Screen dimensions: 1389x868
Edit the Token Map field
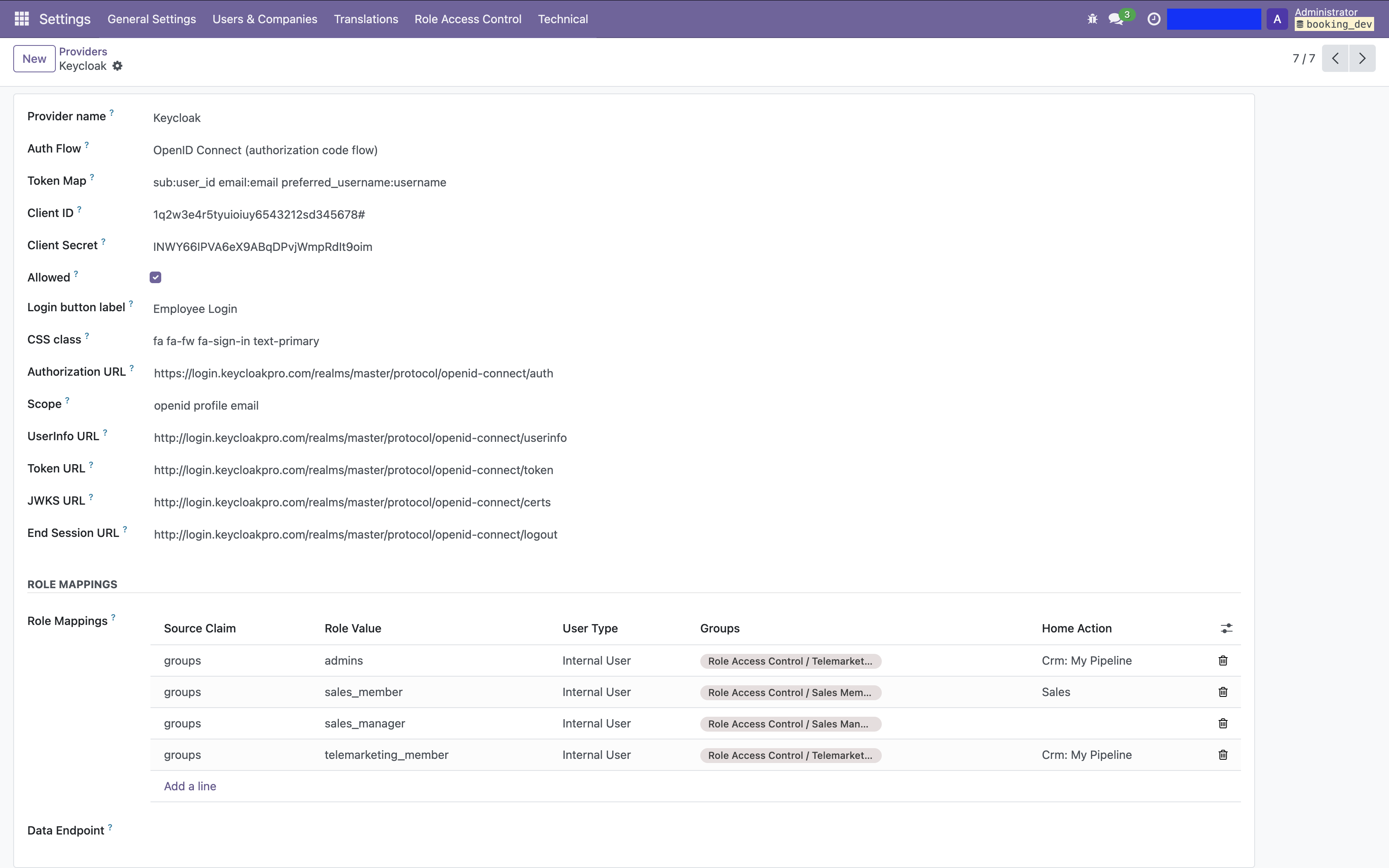696,183
